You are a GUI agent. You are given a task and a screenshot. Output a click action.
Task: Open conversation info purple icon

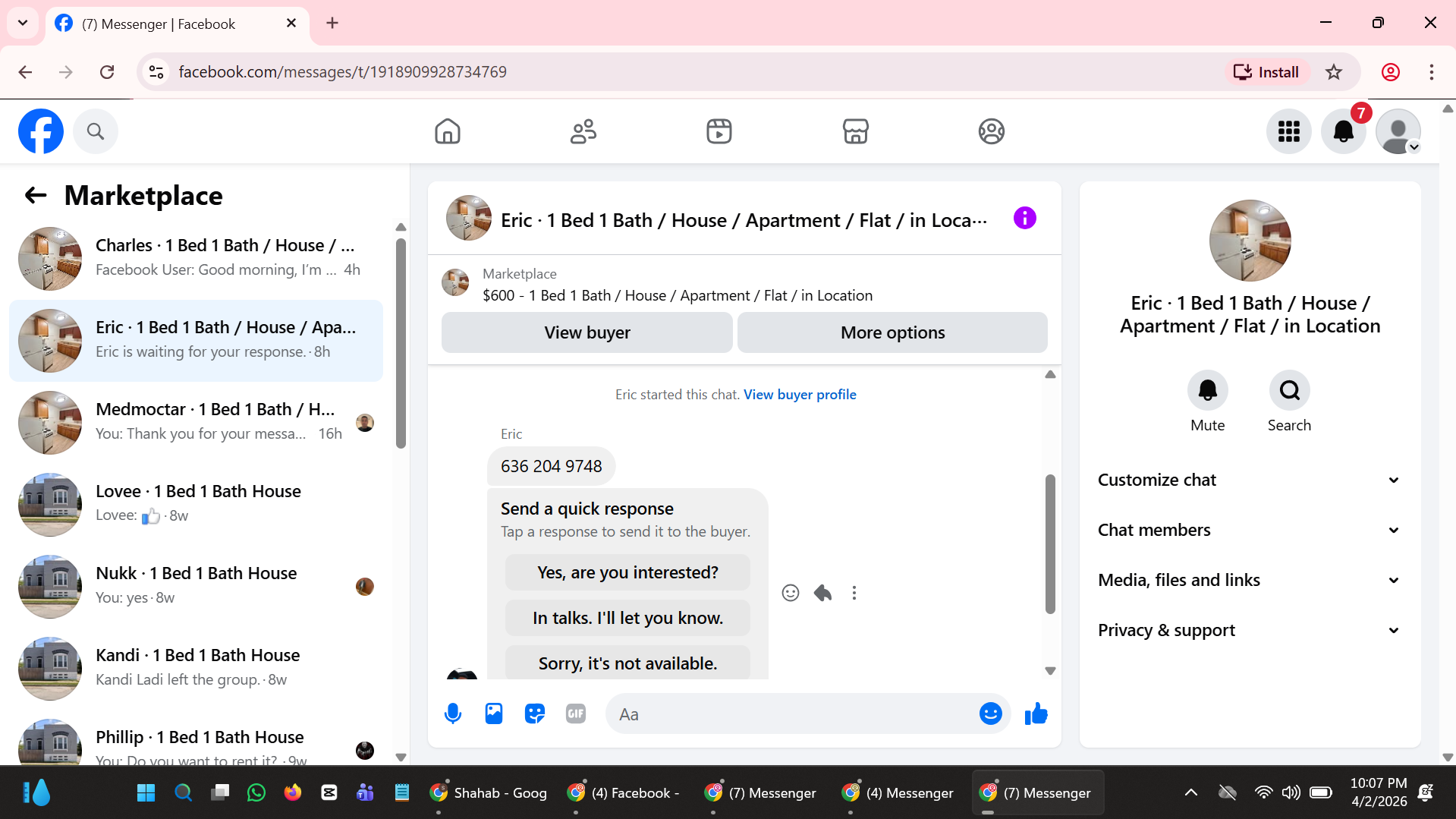[x=1024, y=219]
